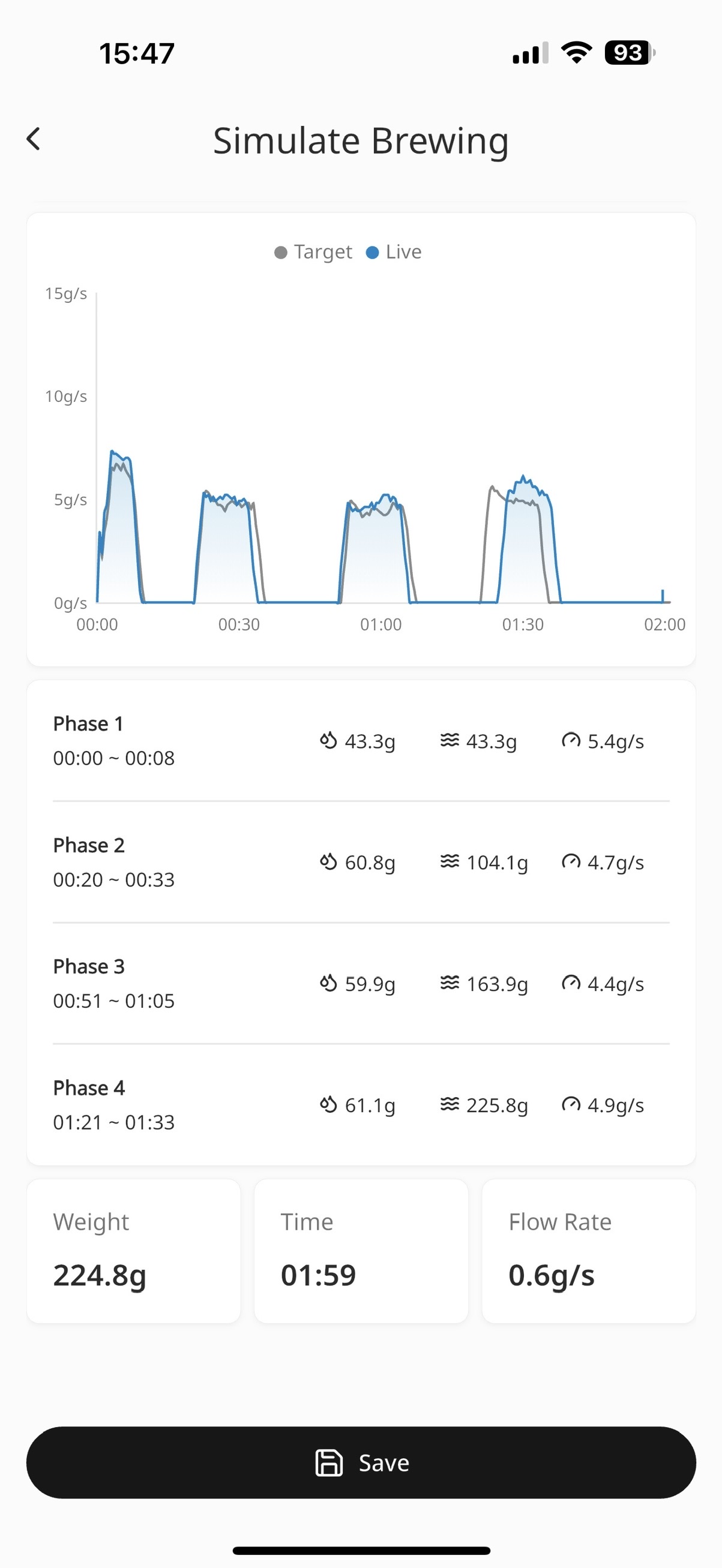Tap Phase 2 cumulative waves icon
Screen dimensions: 722x1568
pos(450,861)
